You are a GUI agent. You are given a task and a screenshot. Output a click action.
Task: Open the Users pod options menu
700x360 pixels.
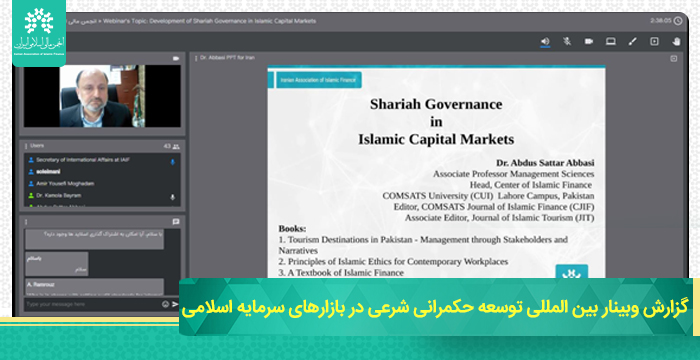[x=26, y=146]
